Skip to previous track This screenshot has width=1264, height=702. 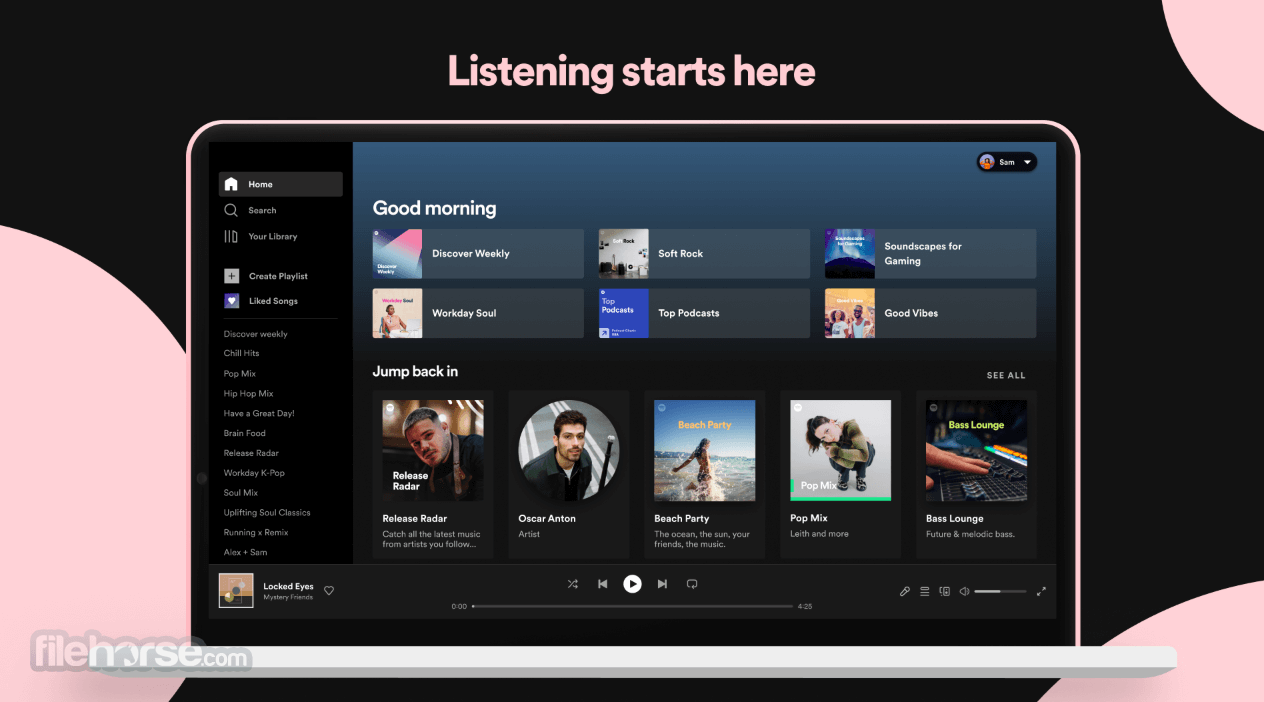tap(602, 584)
